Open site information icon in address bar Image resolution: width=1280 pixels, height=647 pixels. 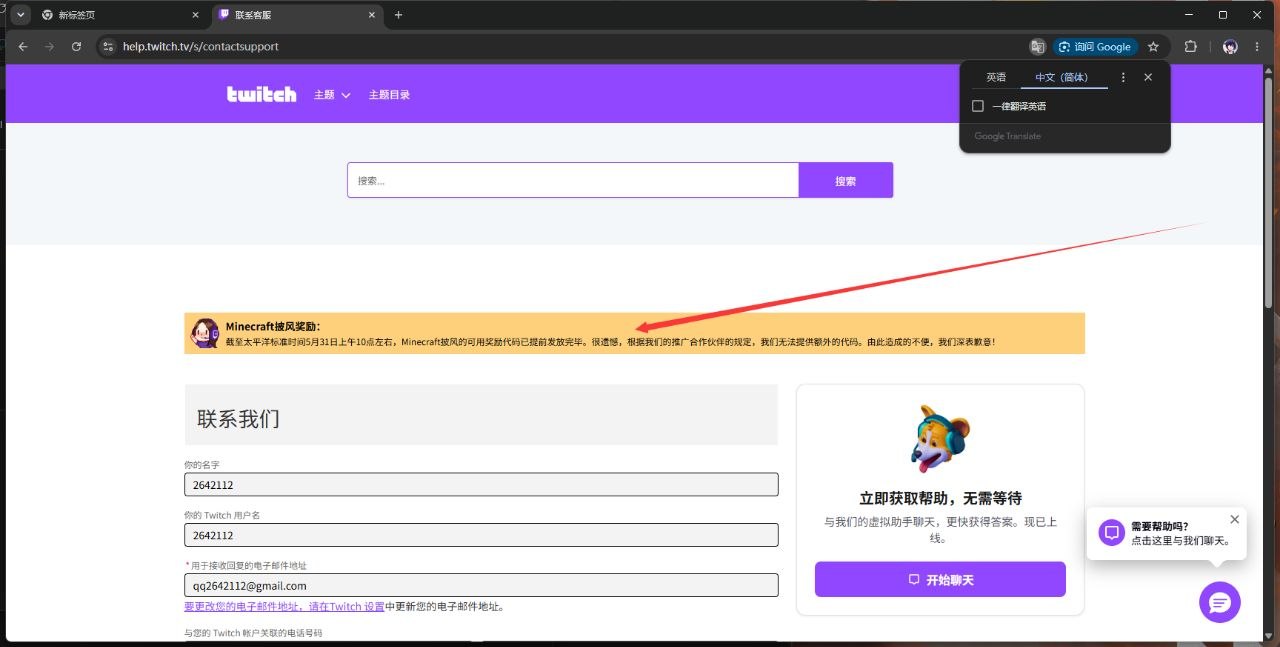(x=109, y=46)
